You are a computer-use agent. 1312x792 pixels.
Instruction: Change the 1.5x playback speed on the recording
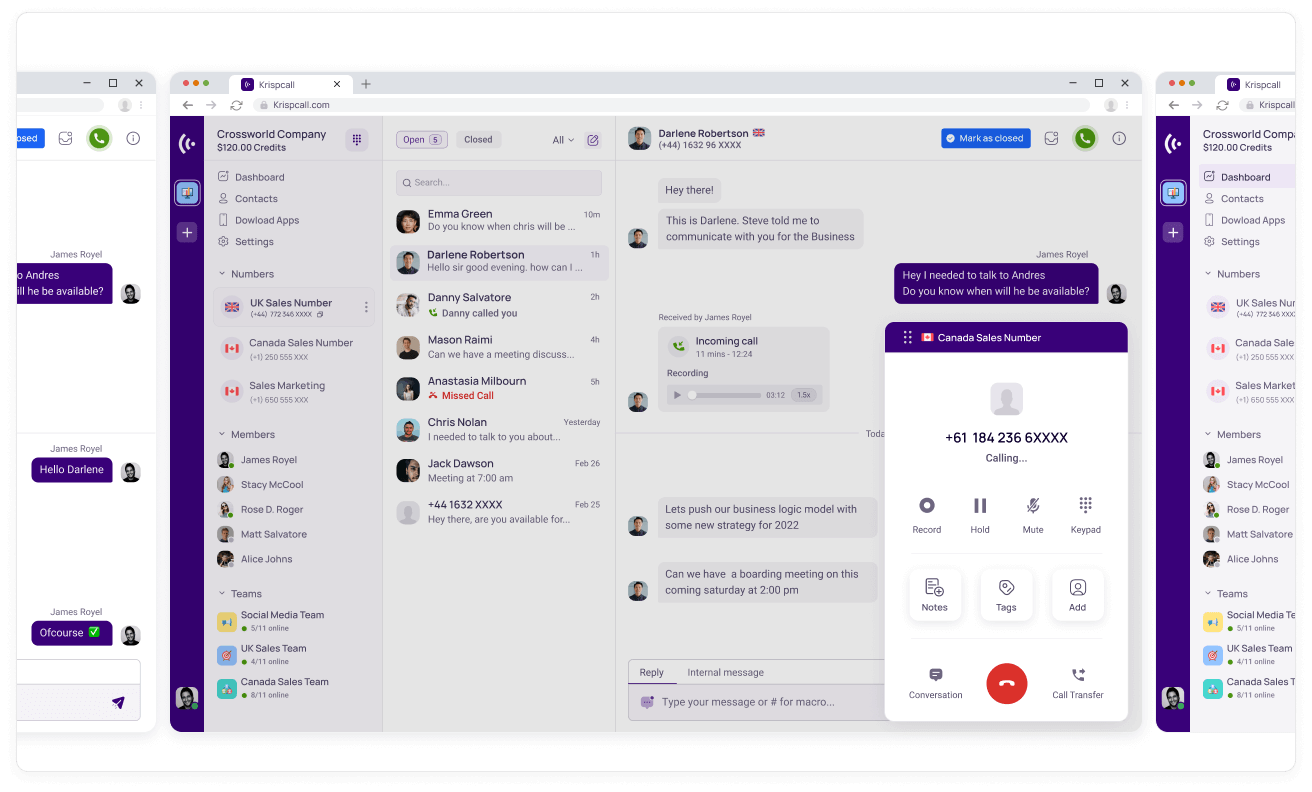803,395
